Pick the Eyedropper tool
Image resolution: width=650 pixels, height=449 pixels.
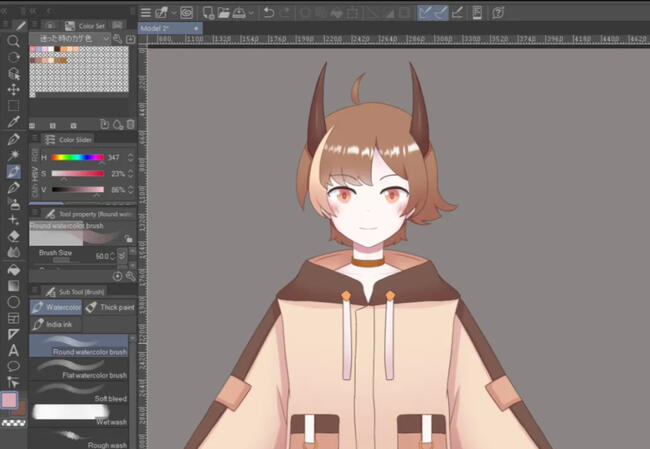(x=13, y=122)
